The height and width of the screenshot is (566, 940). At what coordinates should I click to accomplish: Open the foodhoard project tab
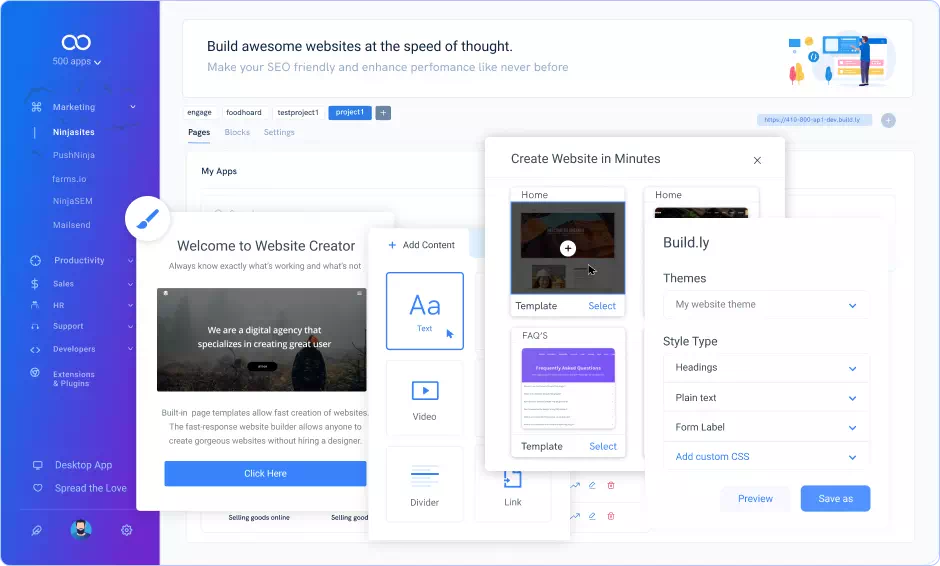(x=246, y=113)
